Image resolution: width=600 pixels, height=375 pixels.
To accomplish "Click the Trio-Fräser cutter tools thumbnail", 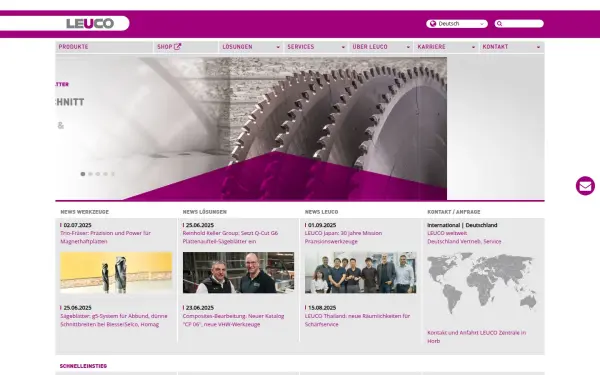I will pos(116,272).
